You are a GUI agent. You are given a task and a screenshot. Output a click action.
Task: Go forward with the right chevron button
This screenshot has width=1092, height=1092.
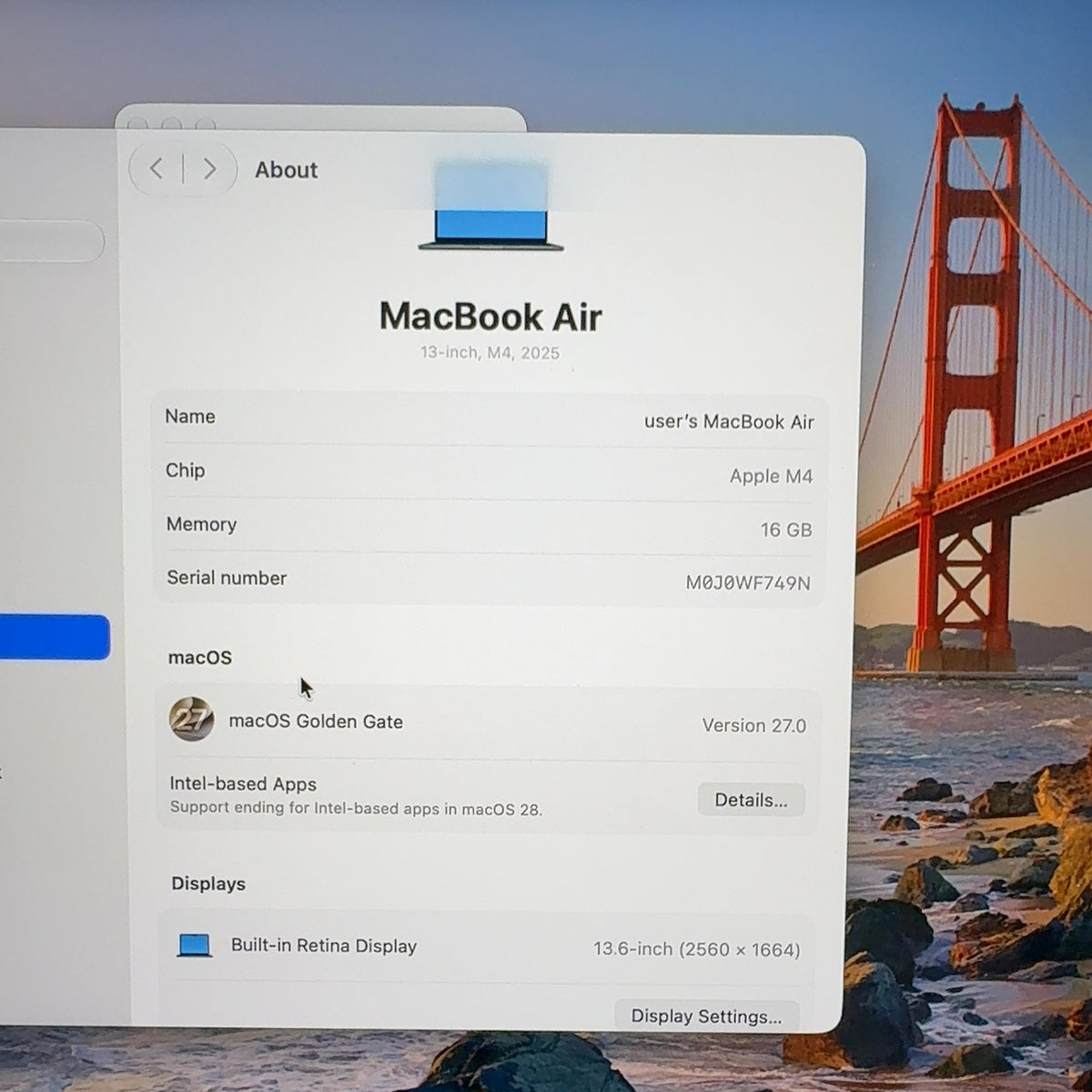coord(209,168)
